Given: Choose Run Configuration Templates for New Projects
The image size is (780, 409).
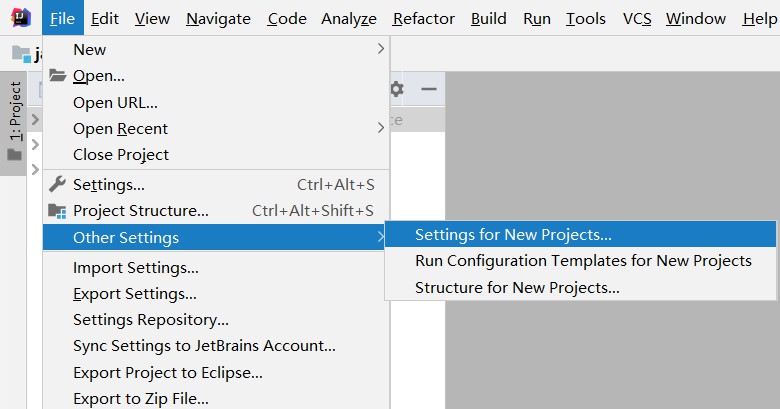Looking at the screenshot, I should (x=583, y=261).
